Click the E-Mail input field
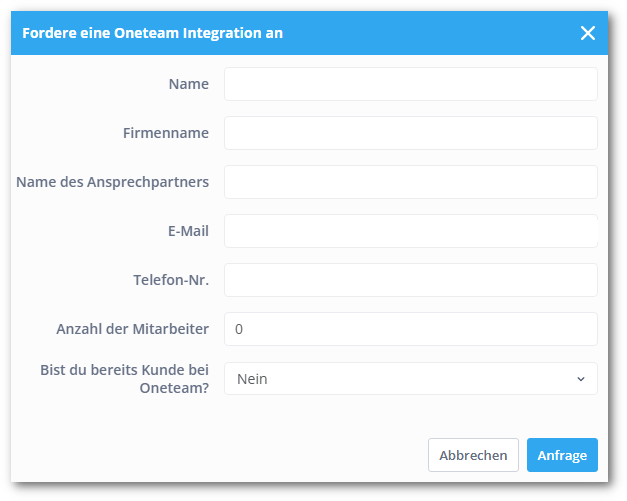 tap(410, 231)
